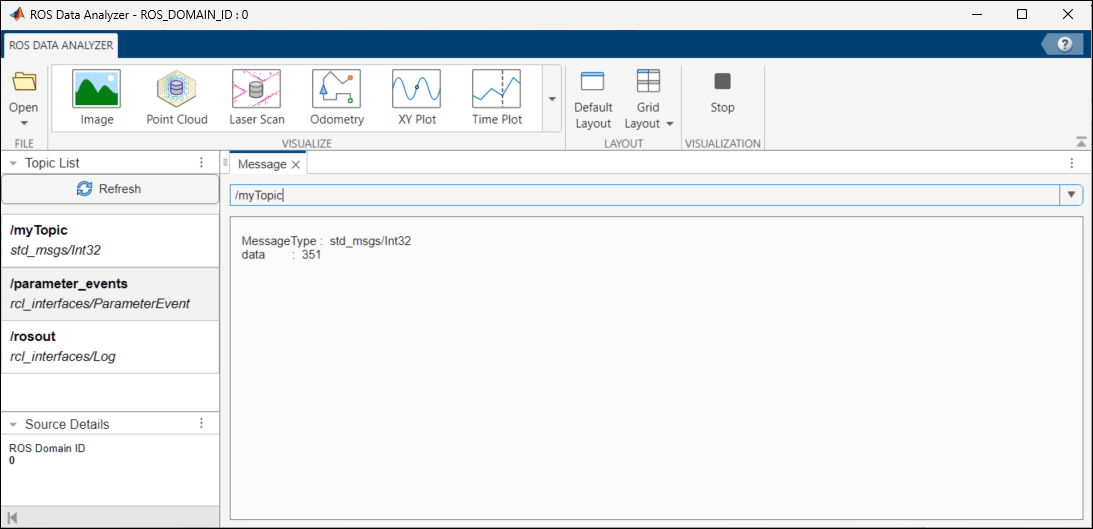The height and width of the screenshot is (529, 1093).
Task: Collapse the Topic List panel
Action: click(13, 163)
